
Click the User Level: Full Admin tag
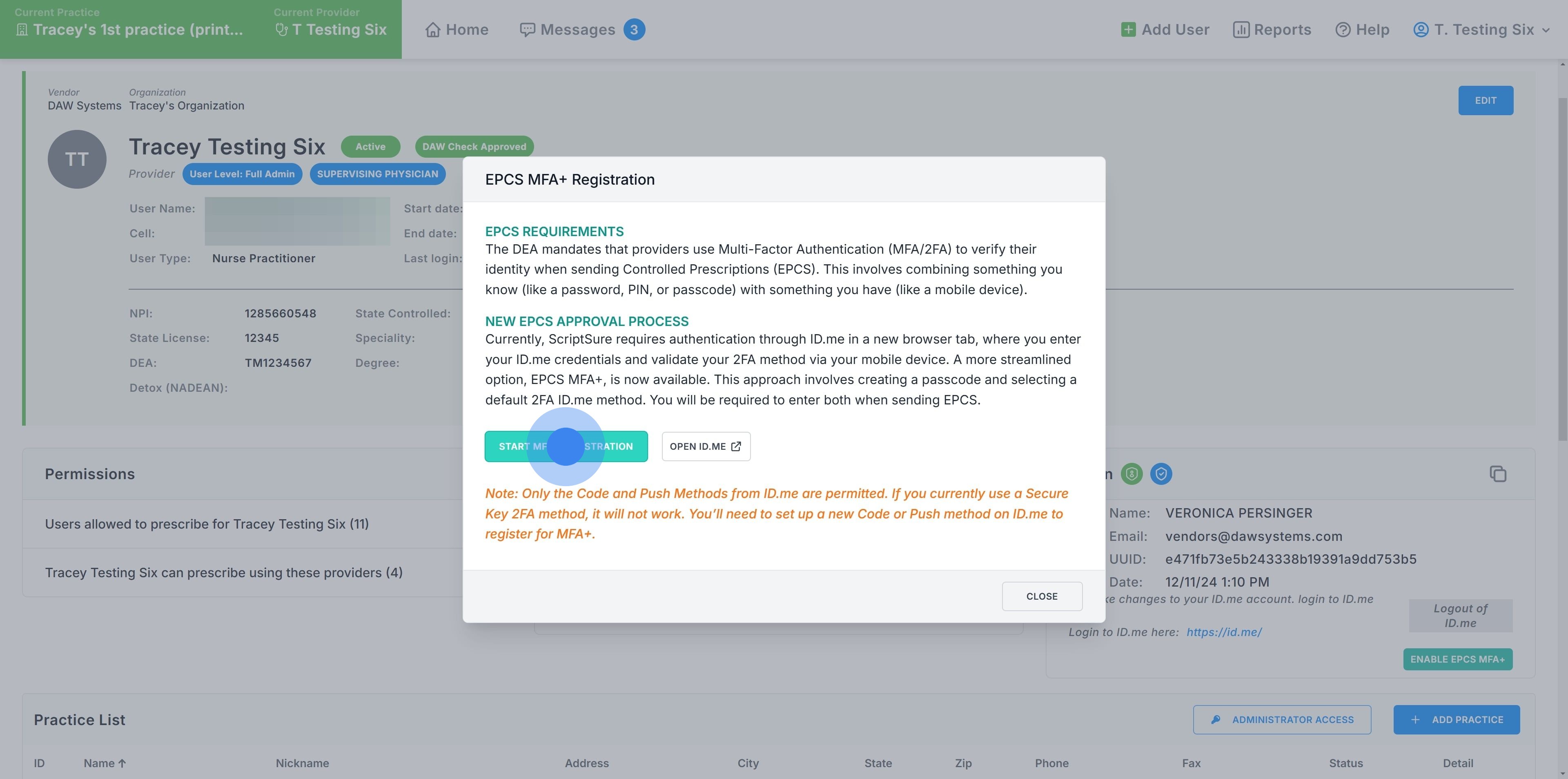point(242,174)
